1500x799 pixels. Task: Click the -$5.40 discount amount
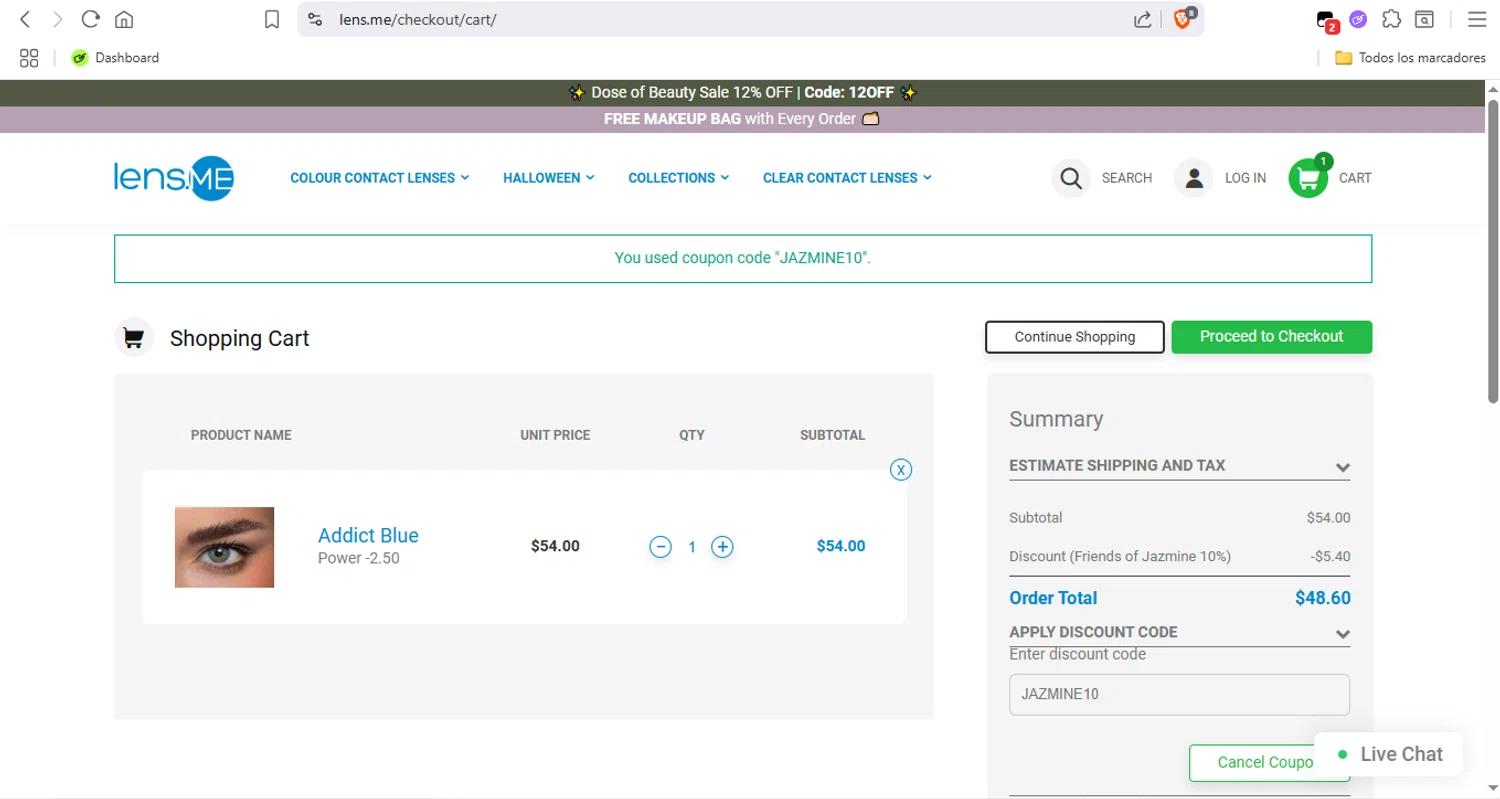pos(1330,556)
